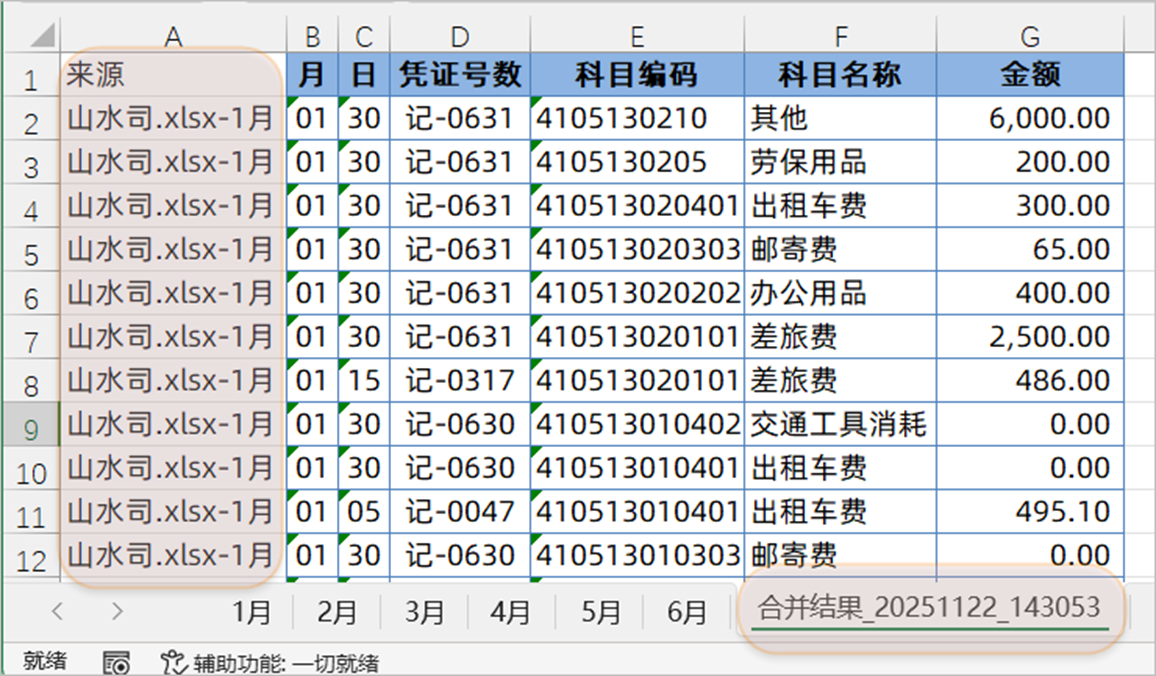Image resolution: width=1156 pixels, height=676 pixels.
Task: Click the cell with 记-0317
Action: 459,381
